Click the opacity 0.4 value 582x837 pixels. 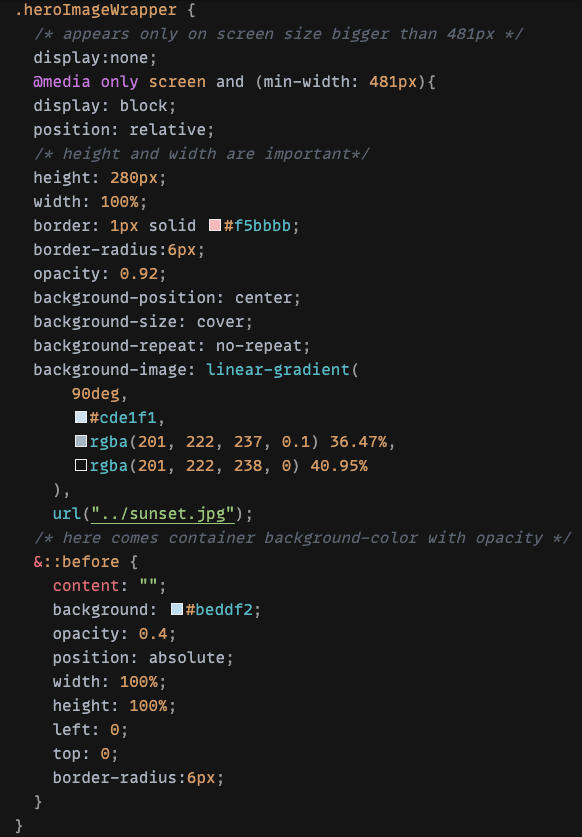(153, 634)
